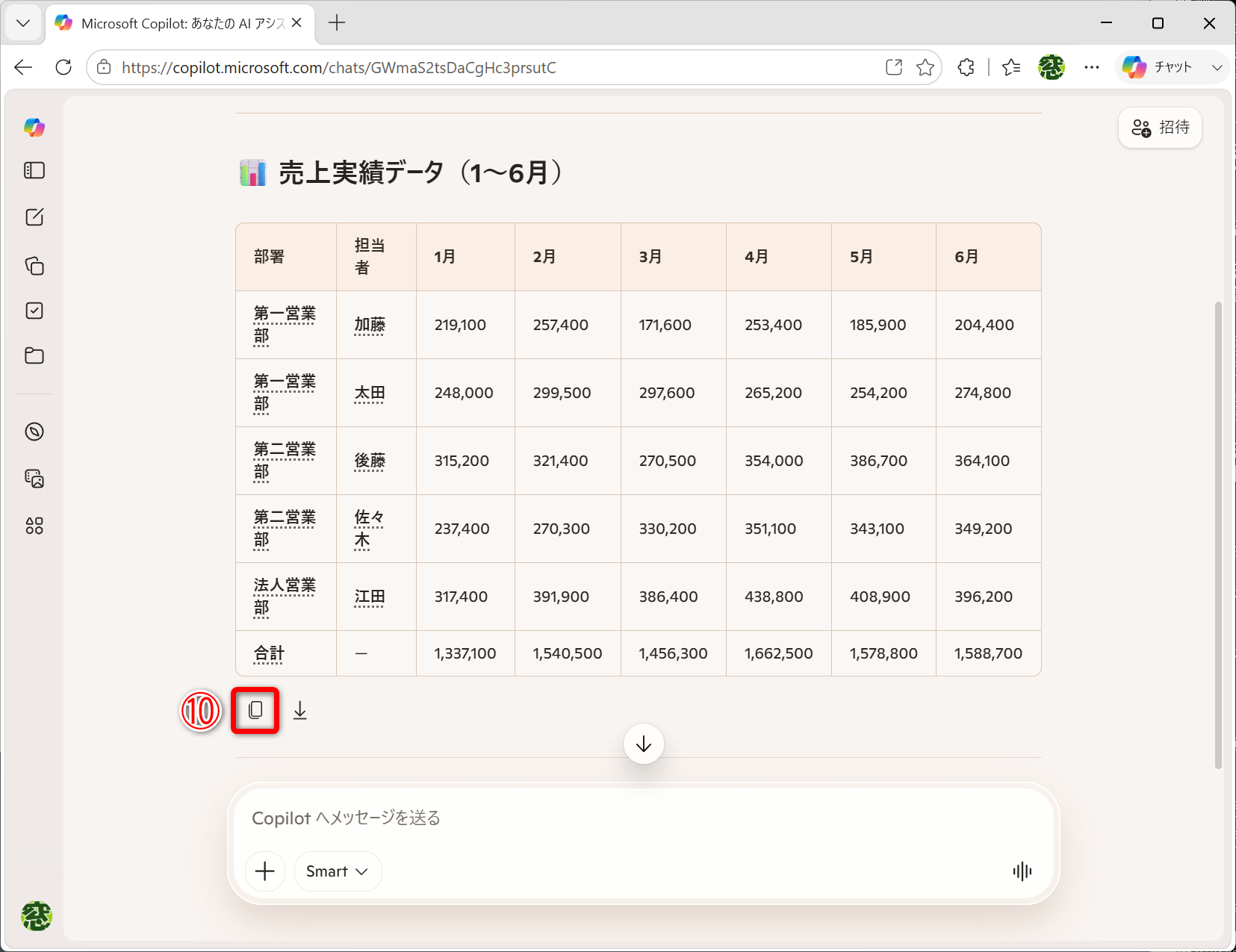Click the address bar URL
The image size is (1236, 952).
pyautogui.click(x=339, y=68)
